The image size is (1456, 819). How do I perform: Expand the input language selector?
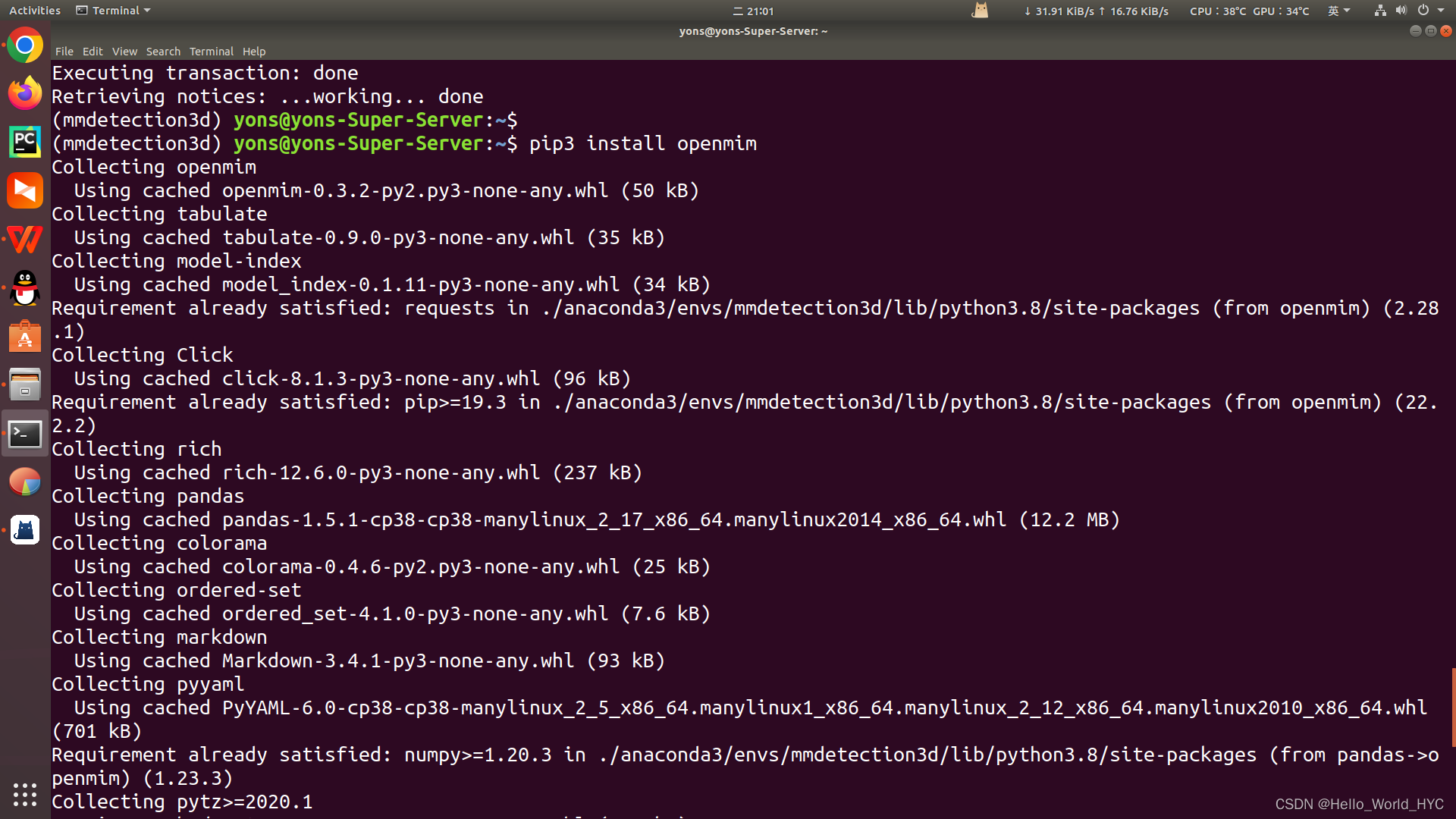point(1338,11)
